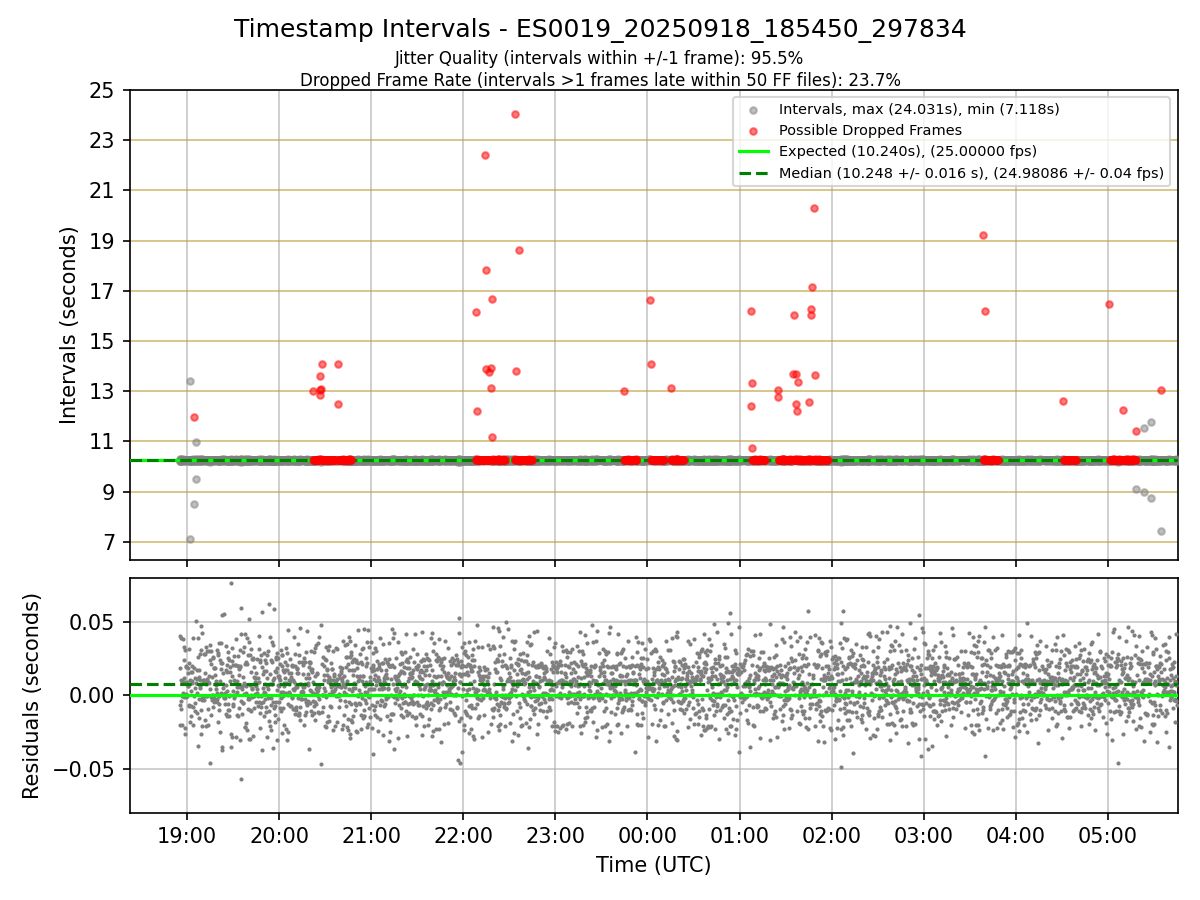Click the red point above 19 seconds near 03:40

(983, 235)
